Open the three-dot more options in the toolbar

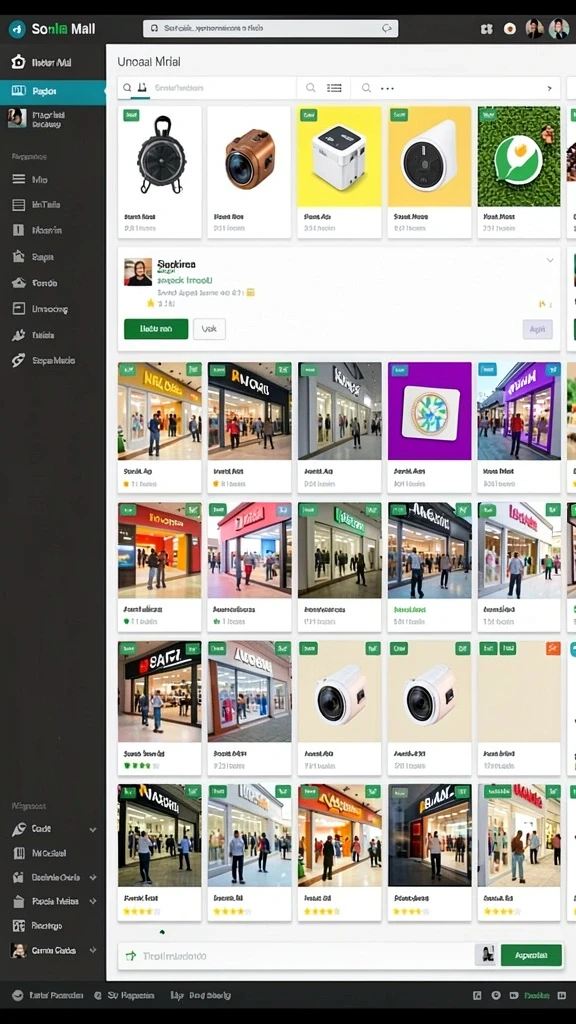pos(387,88)
